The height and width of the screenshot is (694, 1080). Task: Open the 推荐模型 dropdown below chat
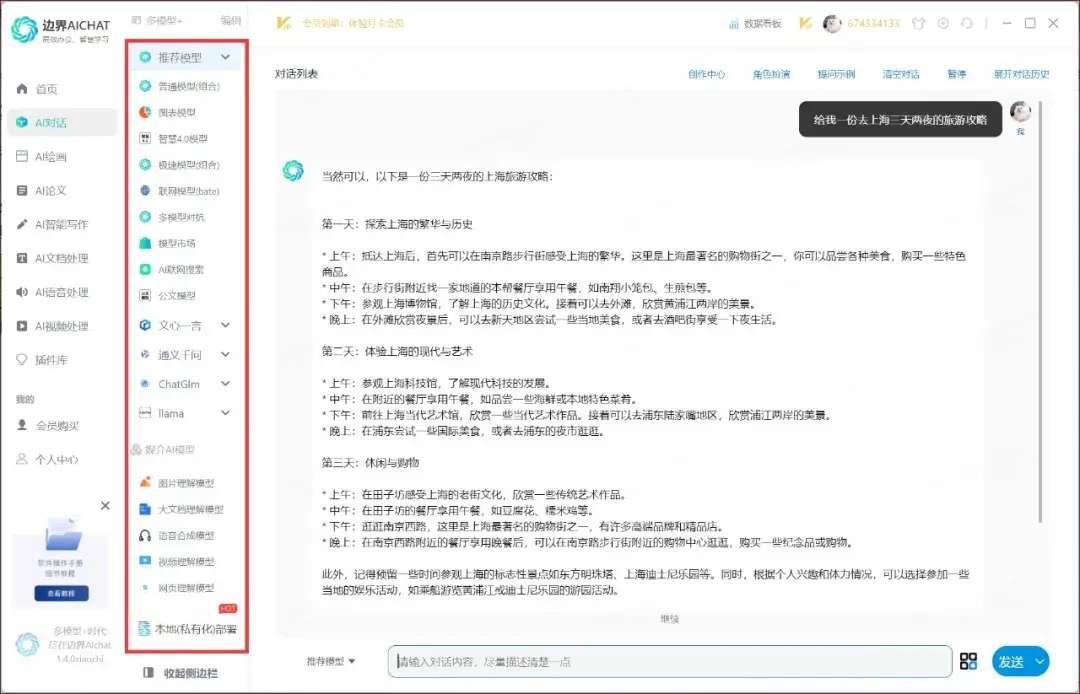331,661
